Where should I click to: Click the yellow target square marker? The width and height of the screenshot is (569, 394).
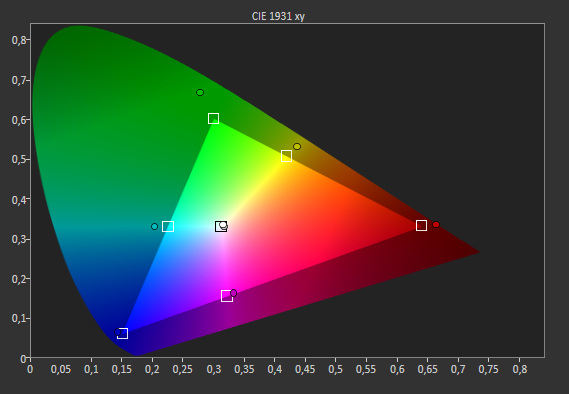click(x=286, y=156)
